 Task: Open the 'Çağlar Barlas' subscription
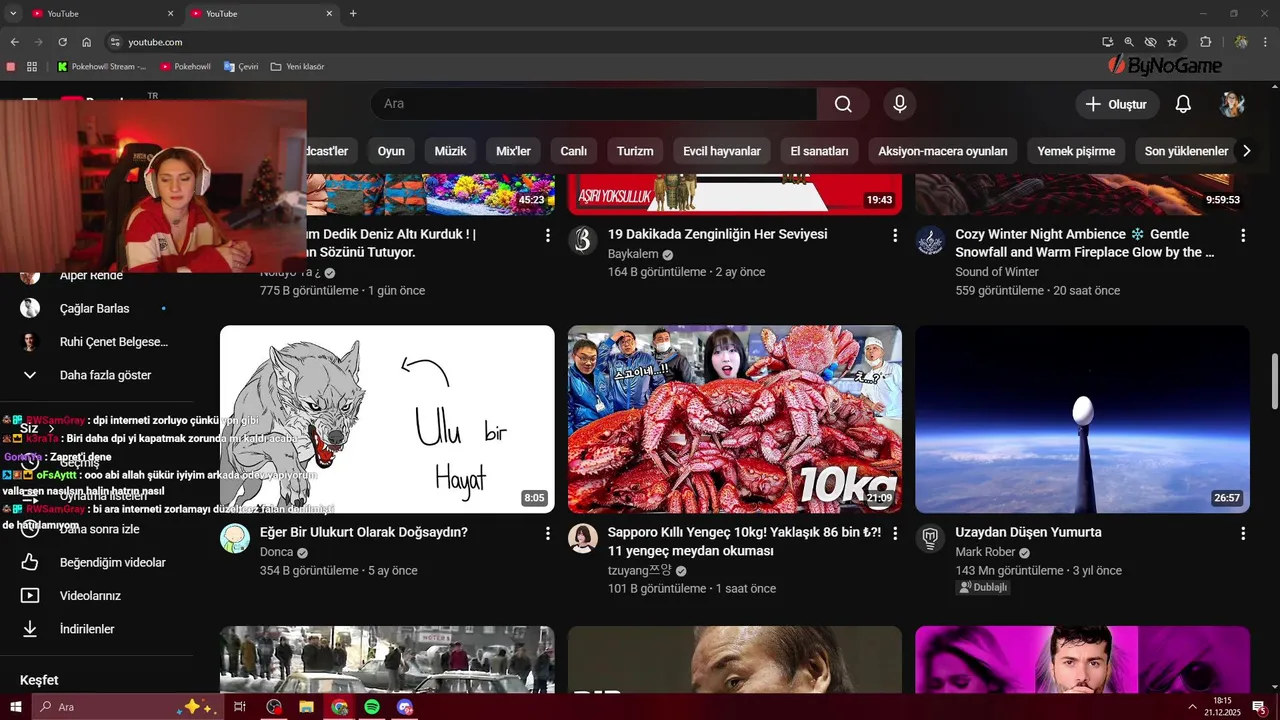point(95,308)
